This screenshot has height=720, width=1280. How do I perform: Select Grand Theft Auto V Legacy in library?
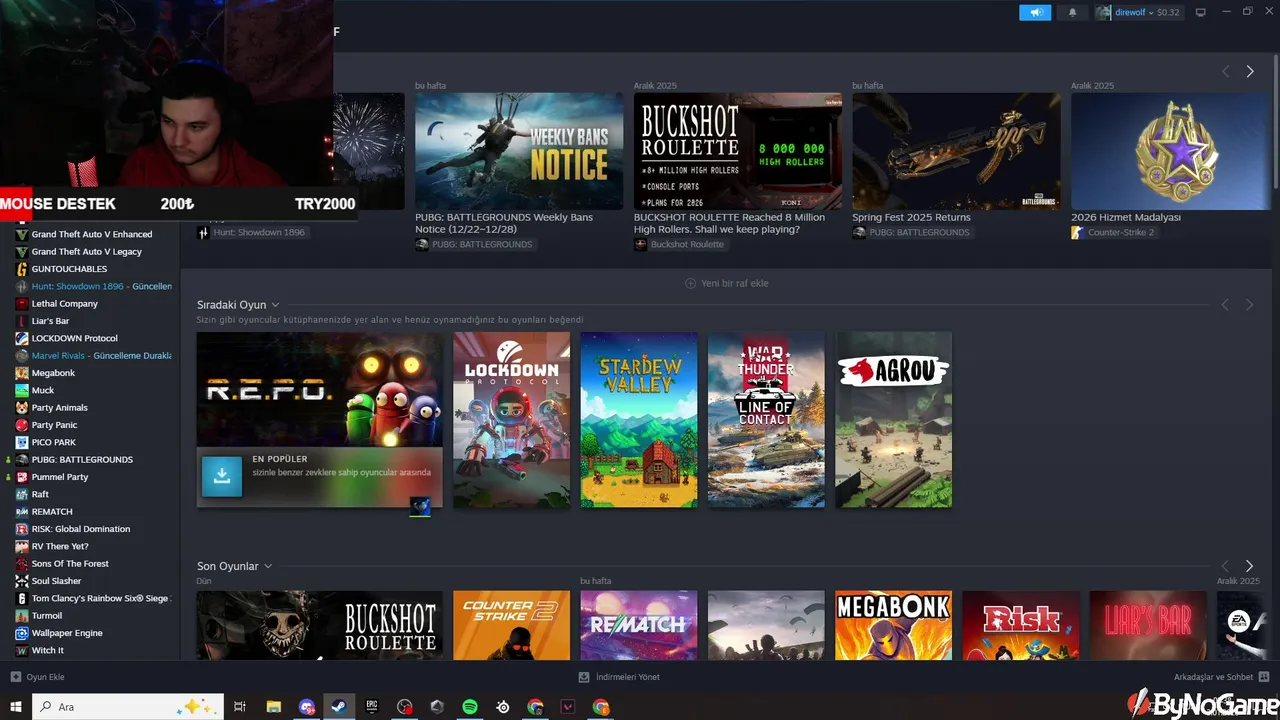pos(87,252)
